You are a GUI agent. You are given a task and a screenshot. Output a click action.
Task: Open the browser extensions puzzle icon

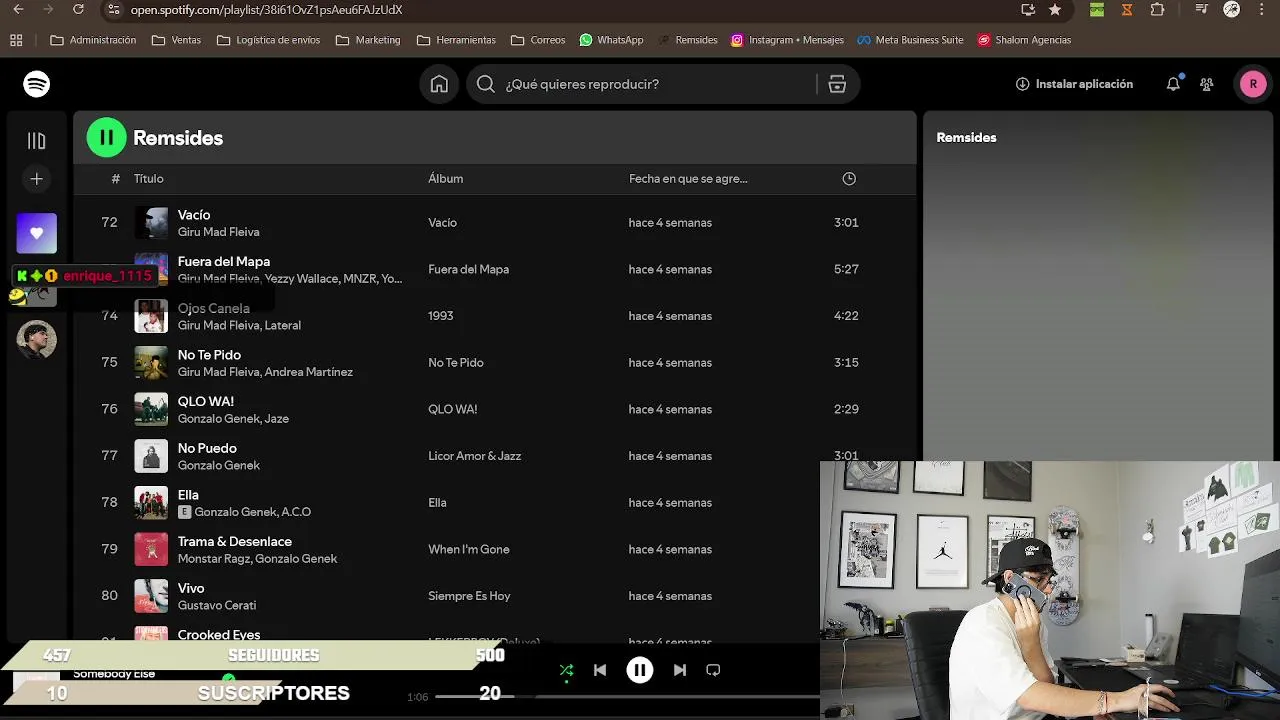[1157, 10]
